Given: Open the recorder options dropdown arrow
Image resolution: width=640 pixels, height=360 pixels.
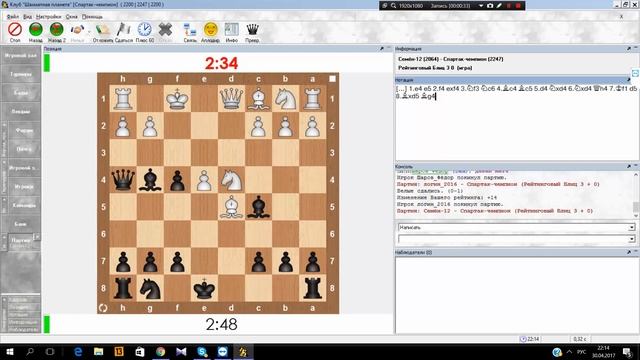Looking at the screenshot, I should (481, 6).
